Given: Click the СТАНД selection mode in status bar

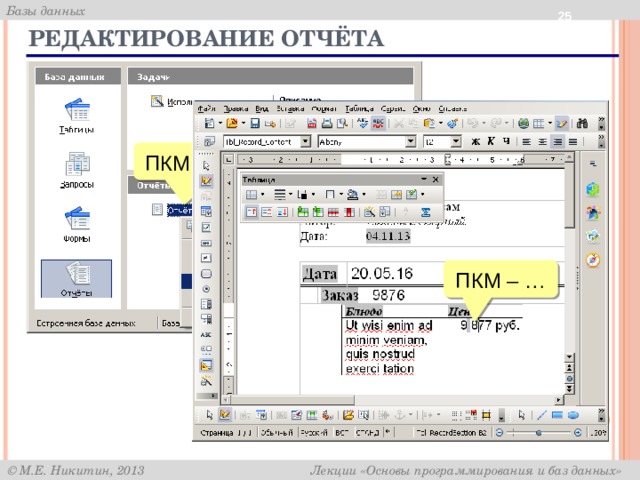Looking at the screenshot, I should point(367,432).
